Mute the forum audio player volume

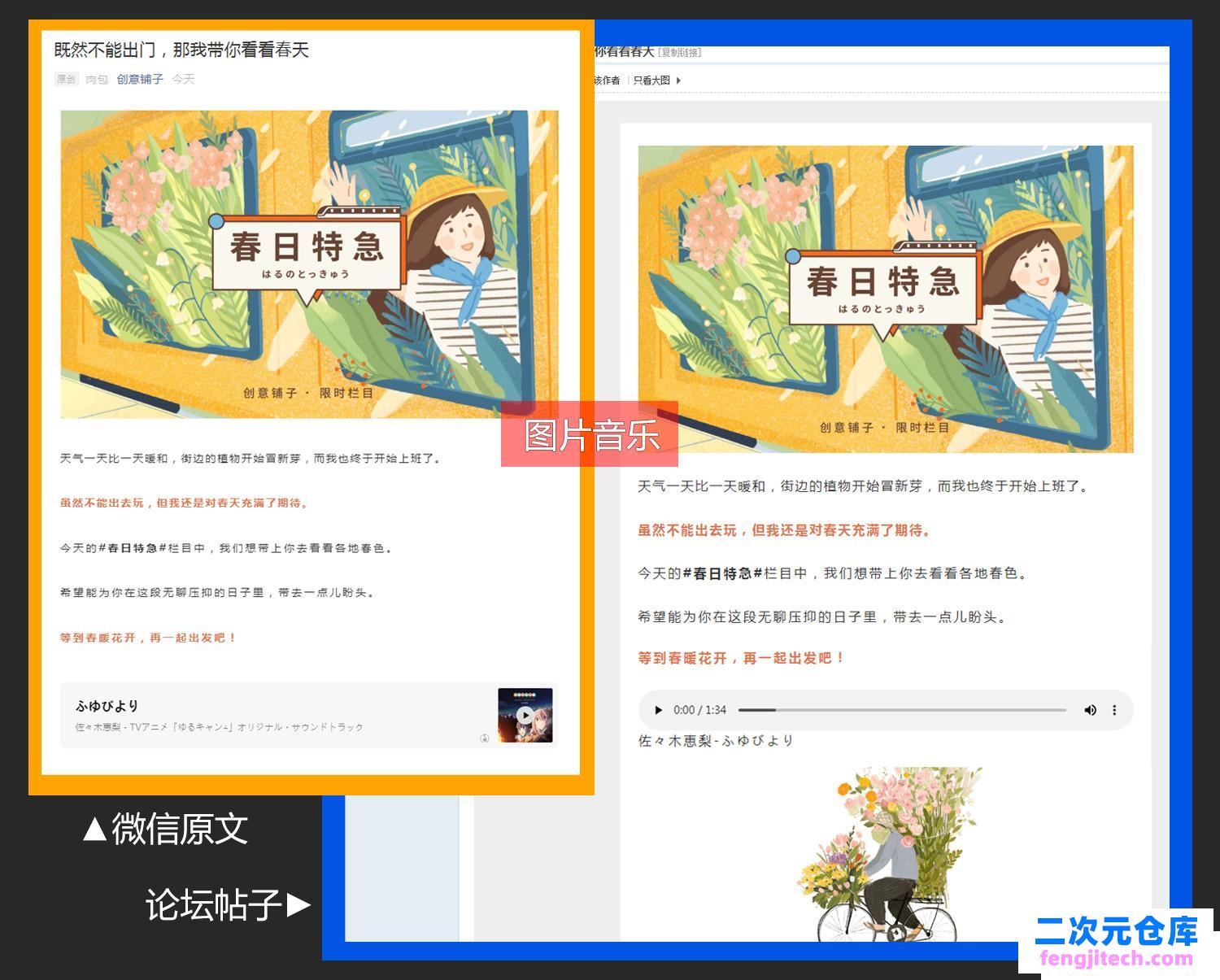[x=1090, y=710]
